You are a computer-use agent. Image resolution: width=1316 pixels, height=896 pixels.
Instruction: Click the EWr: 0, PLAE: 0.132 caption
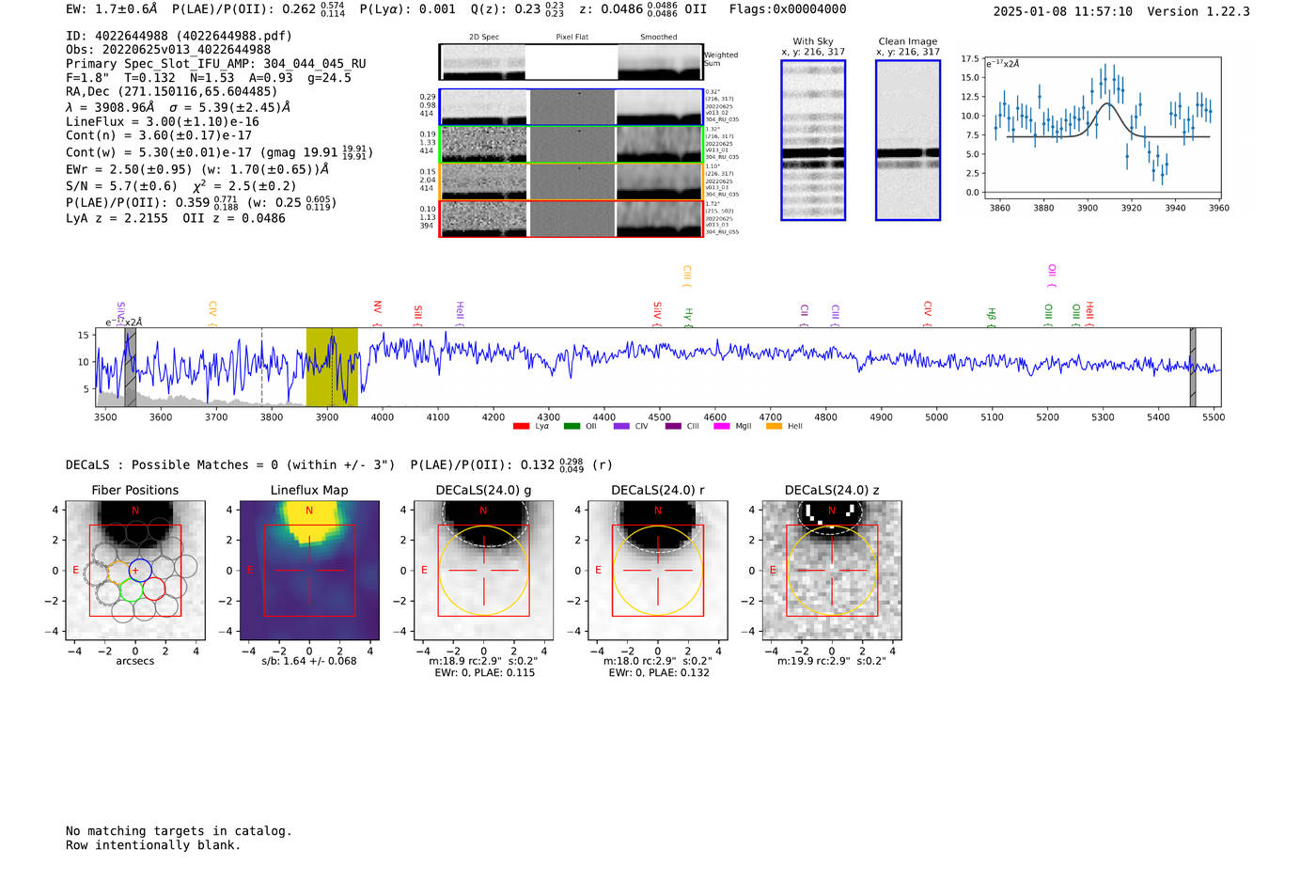click(658, 673)
